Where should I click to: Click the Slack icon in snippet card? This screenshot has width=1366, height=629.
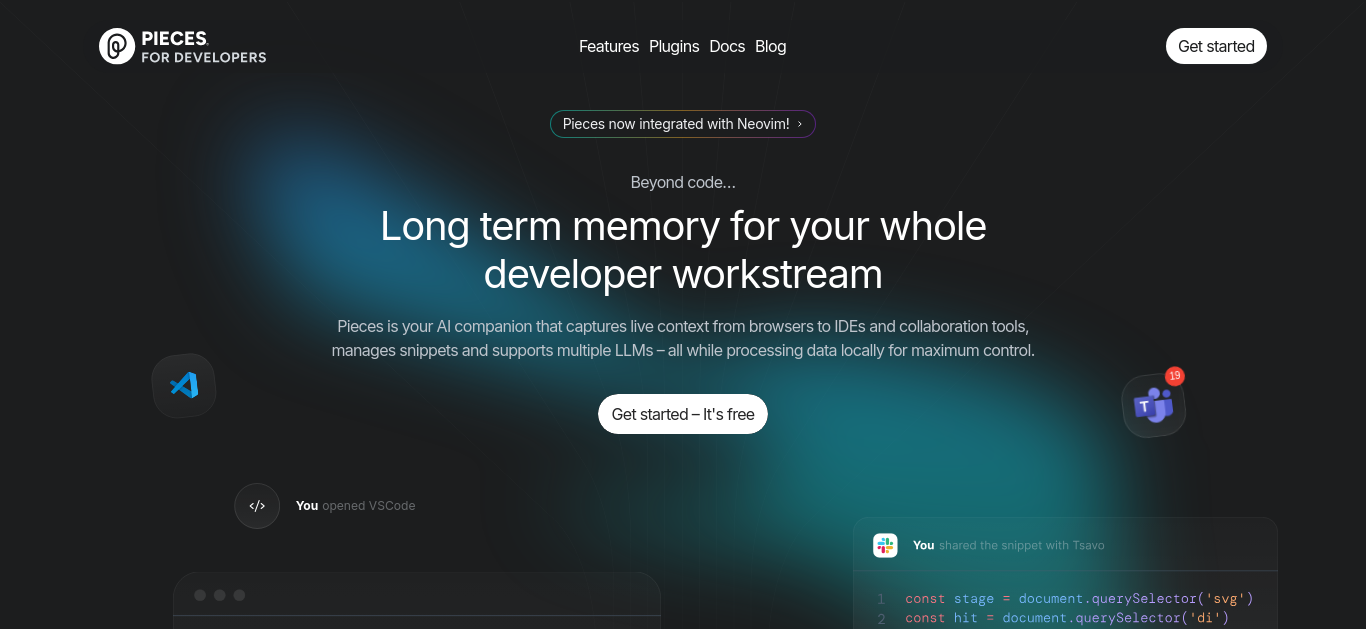coord(885,545)
